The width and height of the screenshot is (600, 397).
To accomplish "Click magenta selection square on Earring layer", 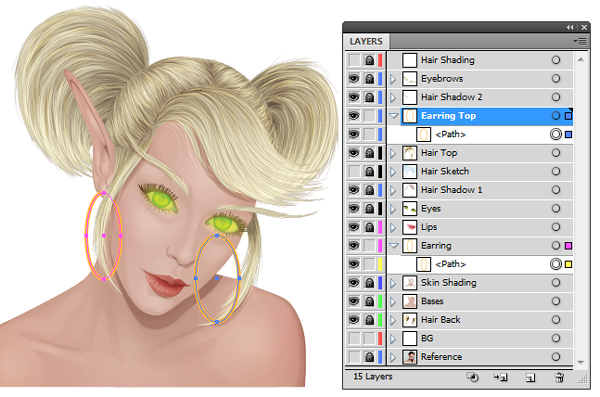I will pyautogui.click(x=569, y=246).
